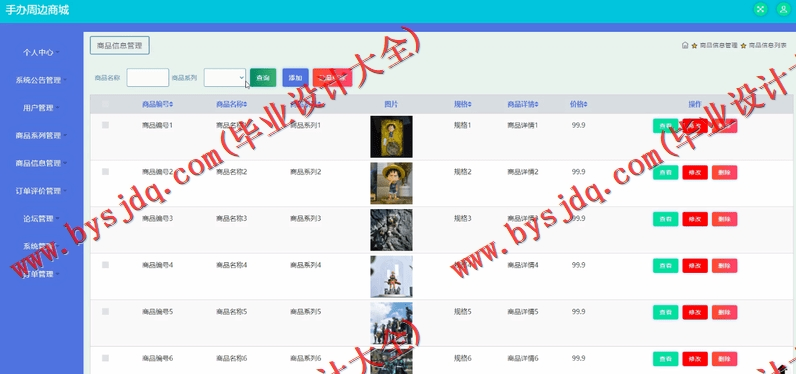Viewport: 796px width, 374px height.
Task: Click 查看 for 商品编号3
Action: (666, 219)
